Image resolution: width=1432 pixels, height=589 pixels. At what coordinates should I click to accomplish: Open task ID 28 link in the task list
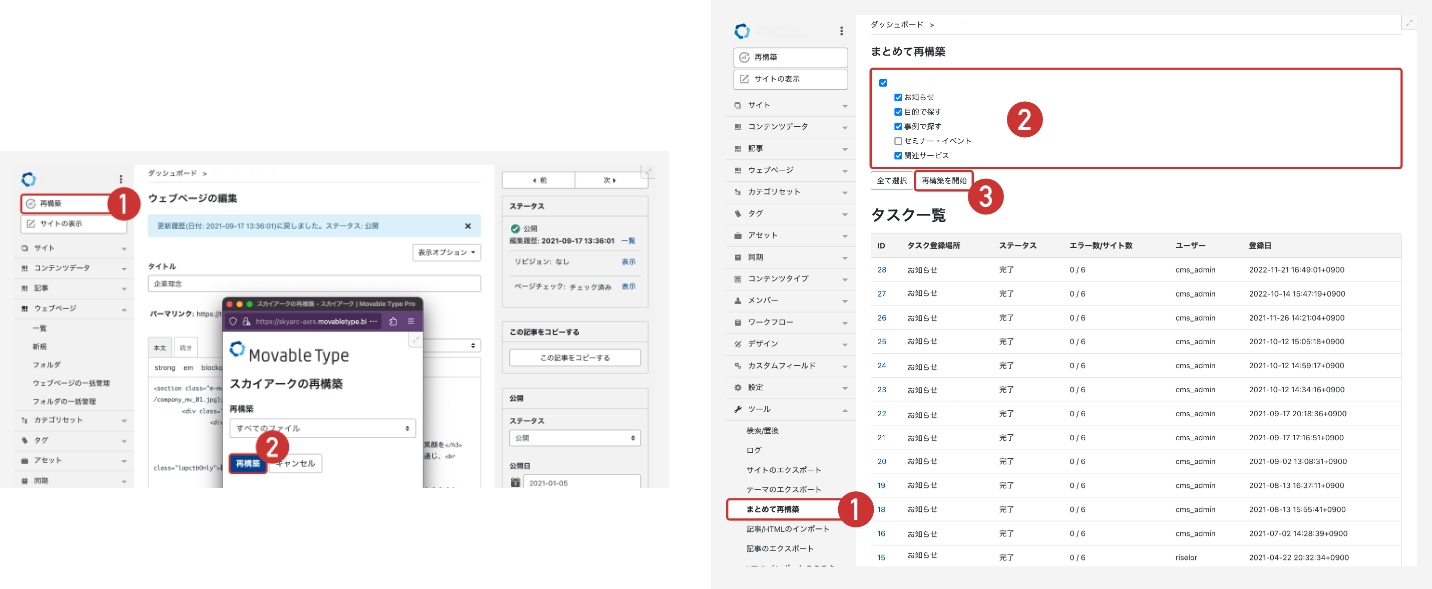coord(882,270)
